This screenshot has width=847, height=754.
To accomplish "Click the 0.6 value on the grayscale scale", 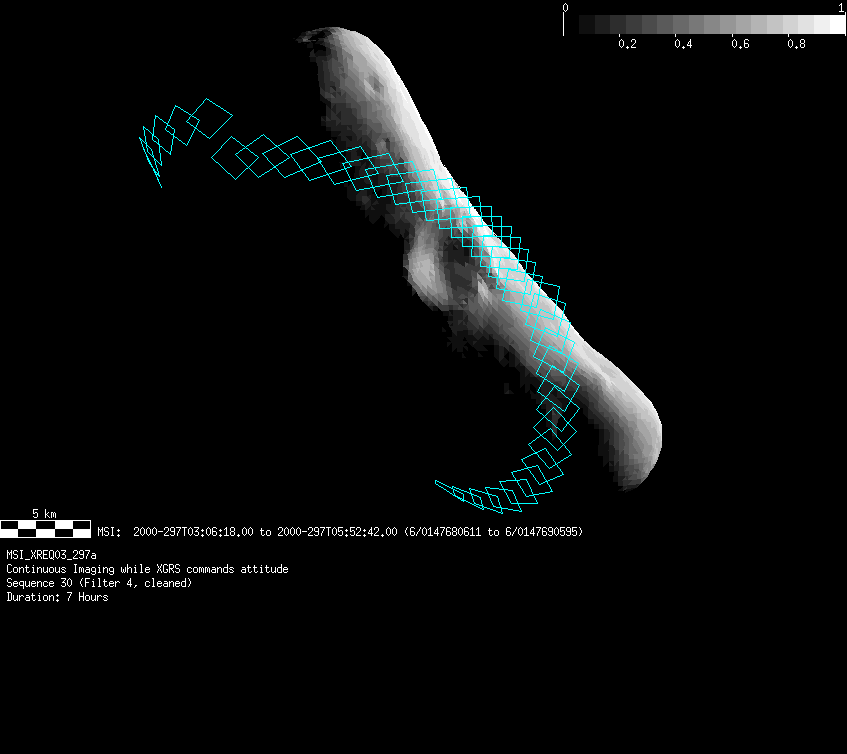I will coord(740,45).
